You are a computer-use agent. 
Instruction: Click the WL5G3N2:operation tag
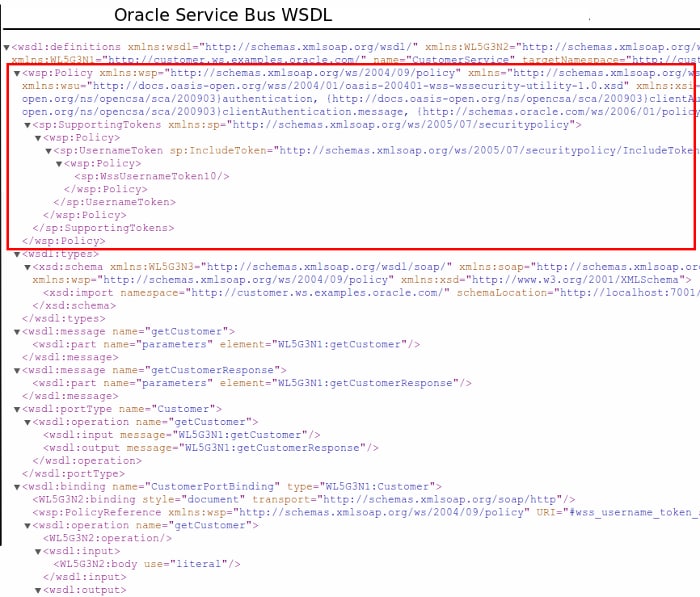(x=107, y=539)
